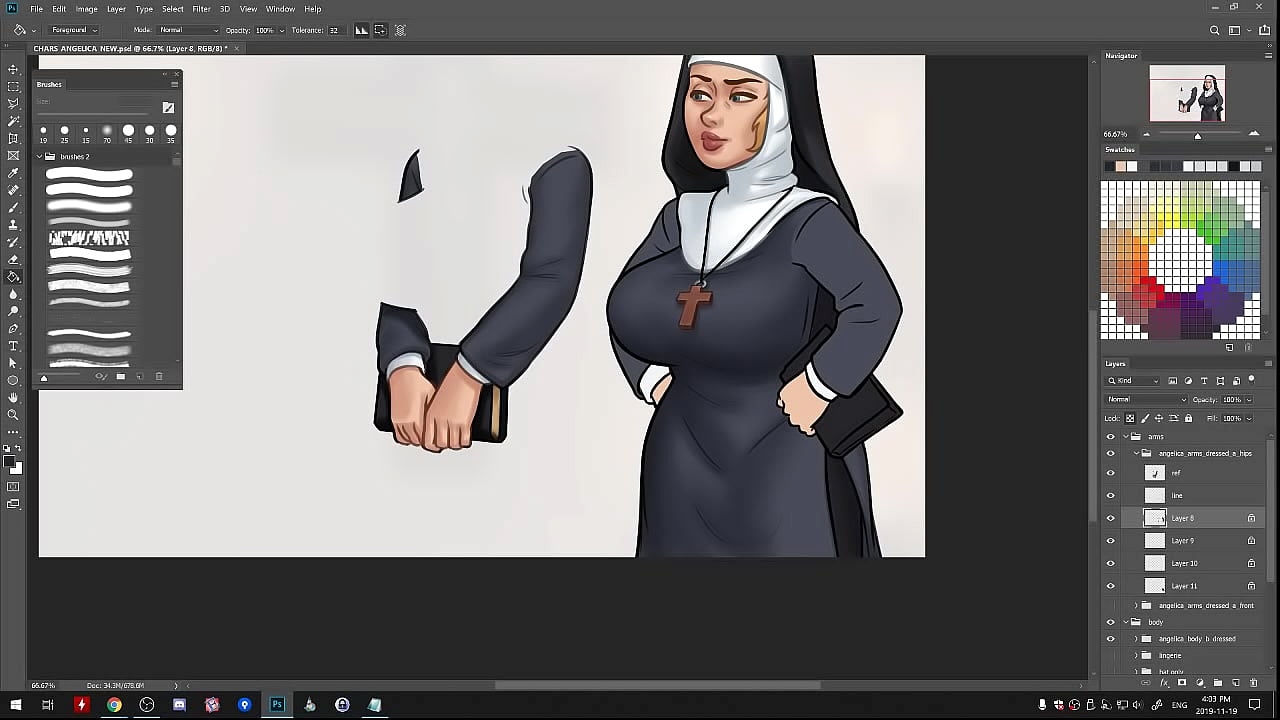
Task: Select the Horizontal Type tool
Action: (13, 346)
